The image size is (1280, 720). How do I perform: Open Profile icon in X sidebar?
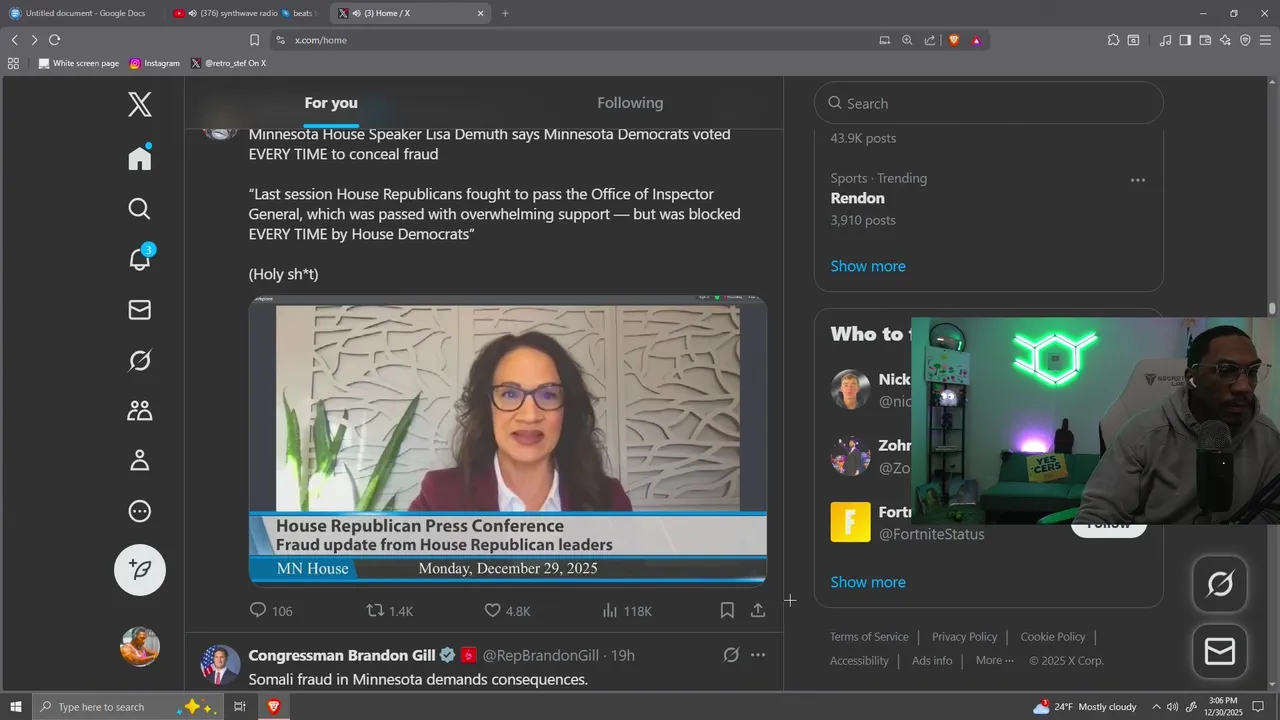[140, 460]
